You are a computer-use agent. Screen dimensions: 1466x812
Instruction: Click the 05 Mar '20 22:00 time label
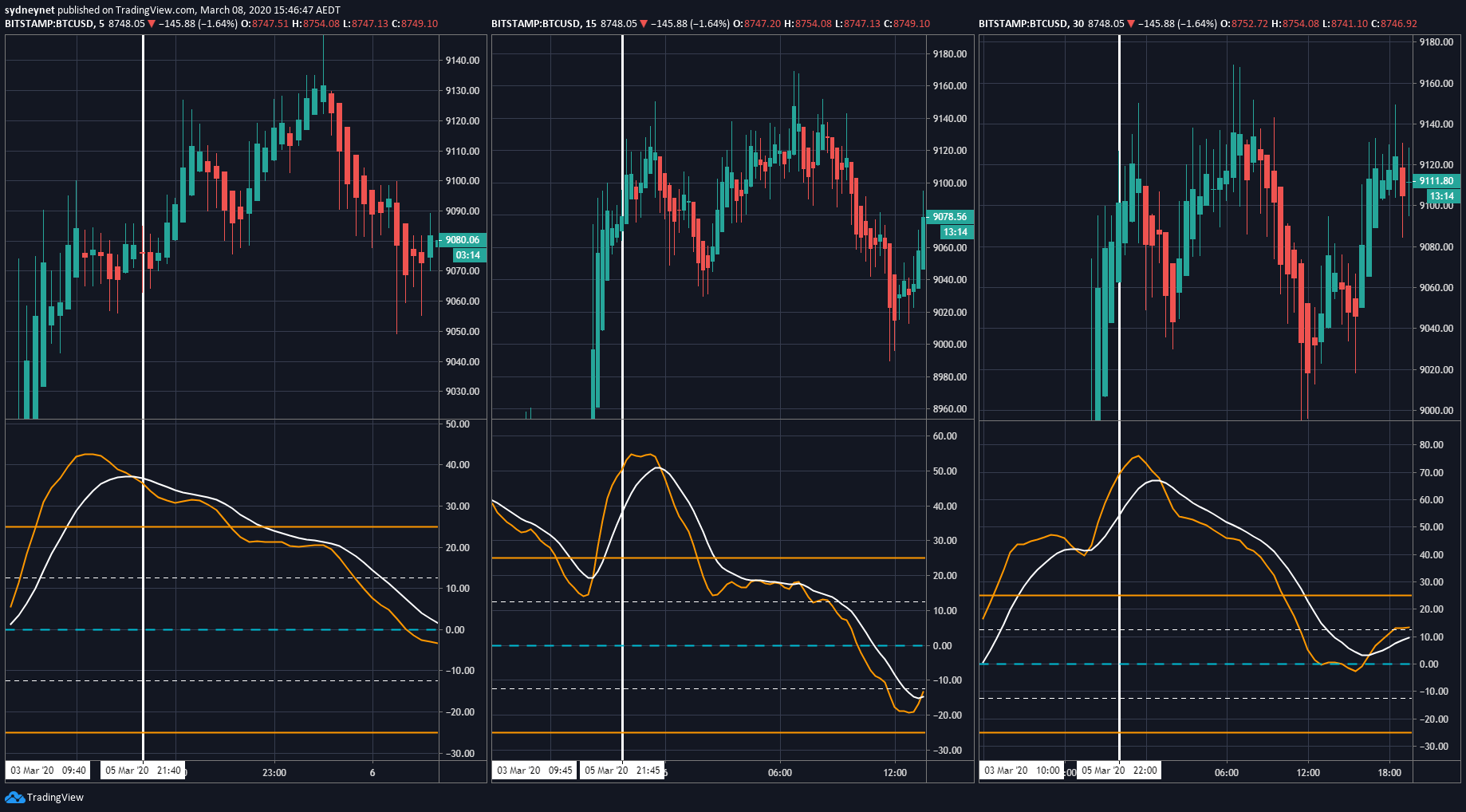click(x=1119, y=771)
